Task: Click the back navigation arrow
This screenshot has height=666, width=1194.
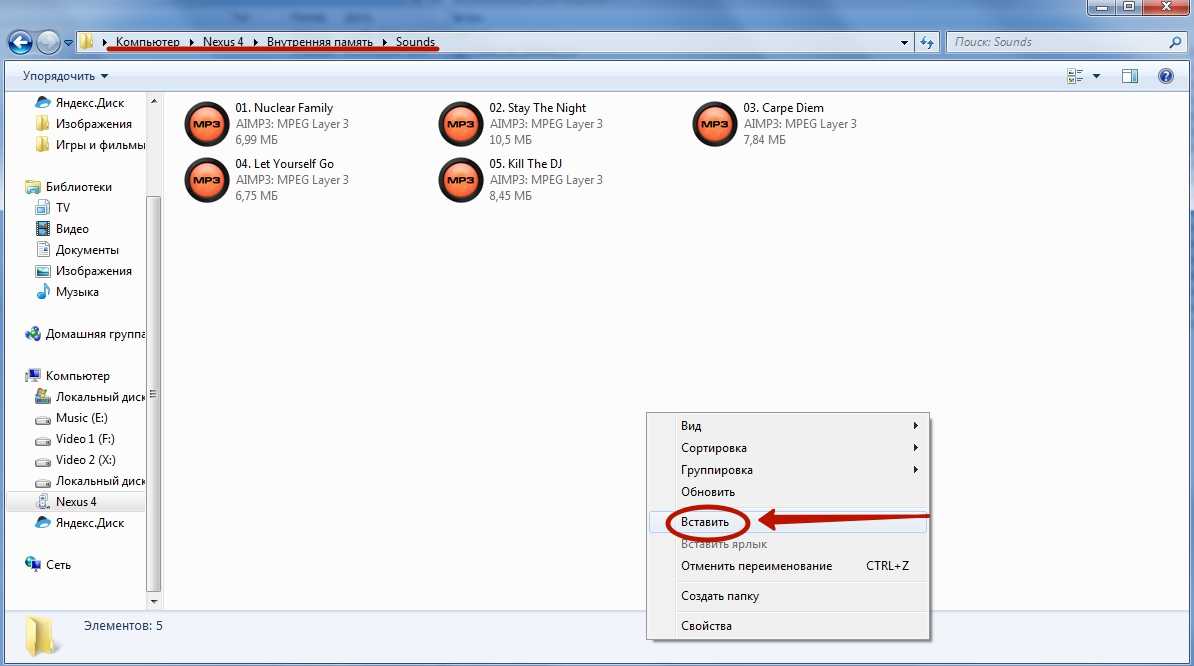Action: (20, 42)
